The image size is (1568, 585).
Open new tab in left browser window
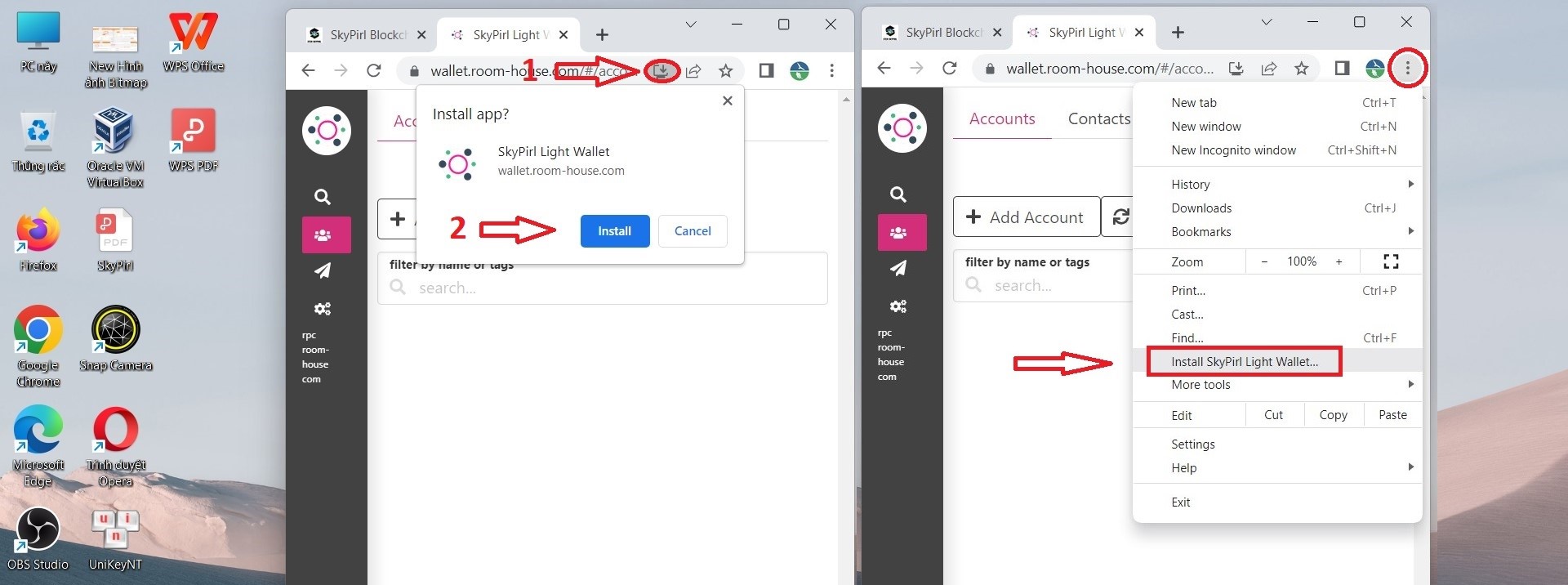point(602,35)
